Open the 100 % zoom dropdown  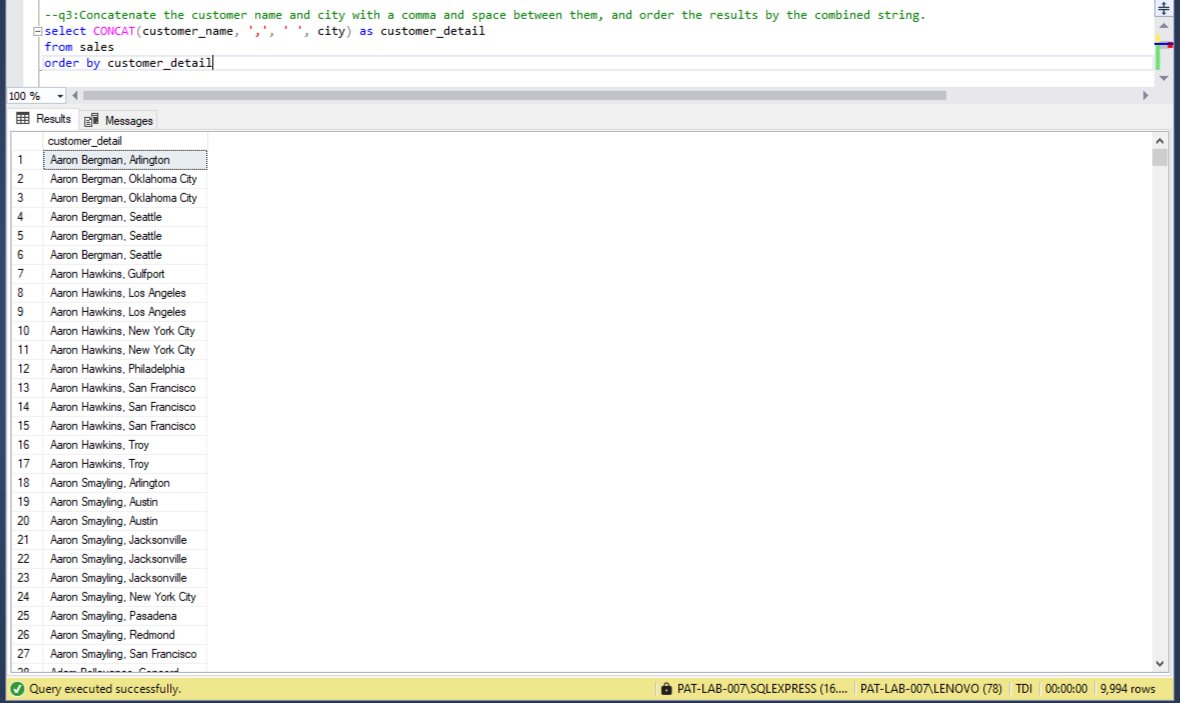coord(60,96)
